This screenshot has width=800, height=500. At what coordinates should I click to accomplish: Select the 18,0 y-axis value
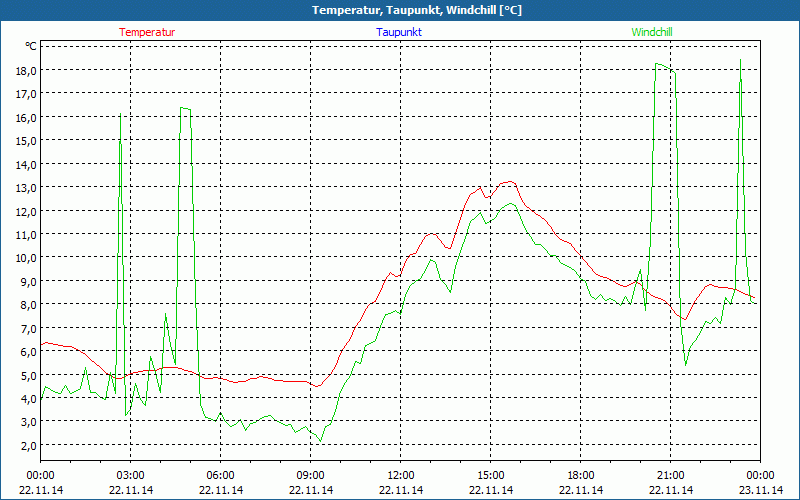click(x=26, y=70)
